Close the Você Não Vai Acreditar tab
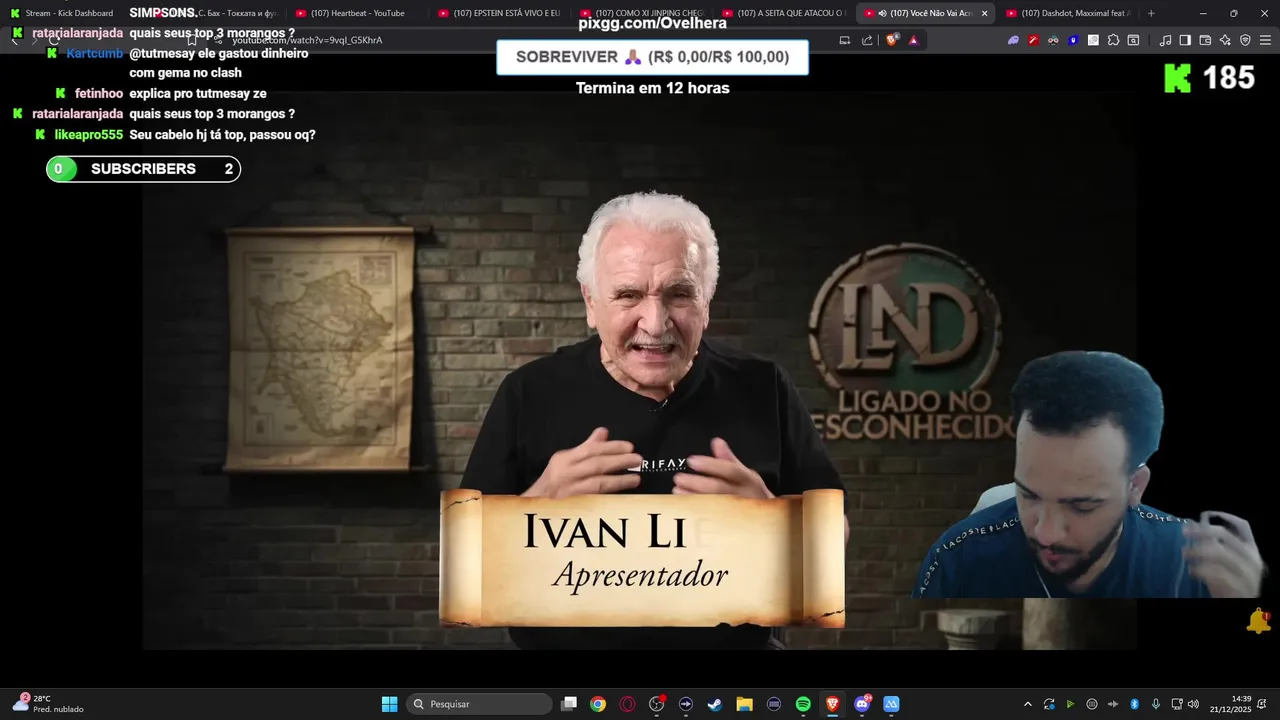 (984, 13)
